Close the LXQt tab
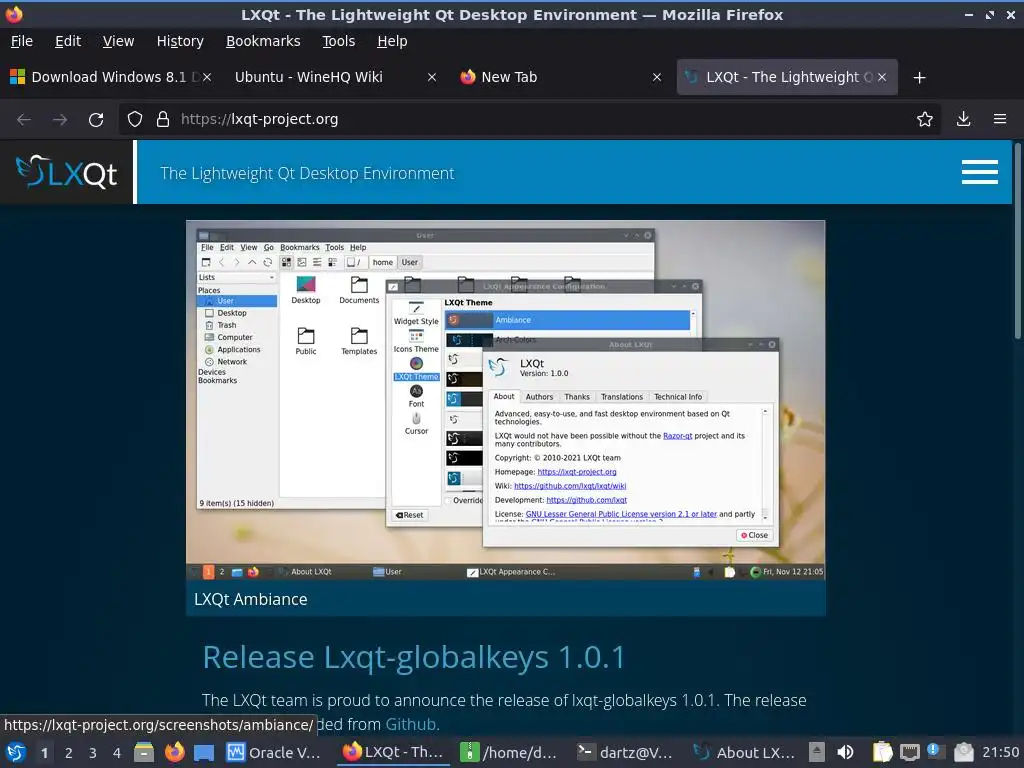This screenshot has height=768, width=1024. 882,77
